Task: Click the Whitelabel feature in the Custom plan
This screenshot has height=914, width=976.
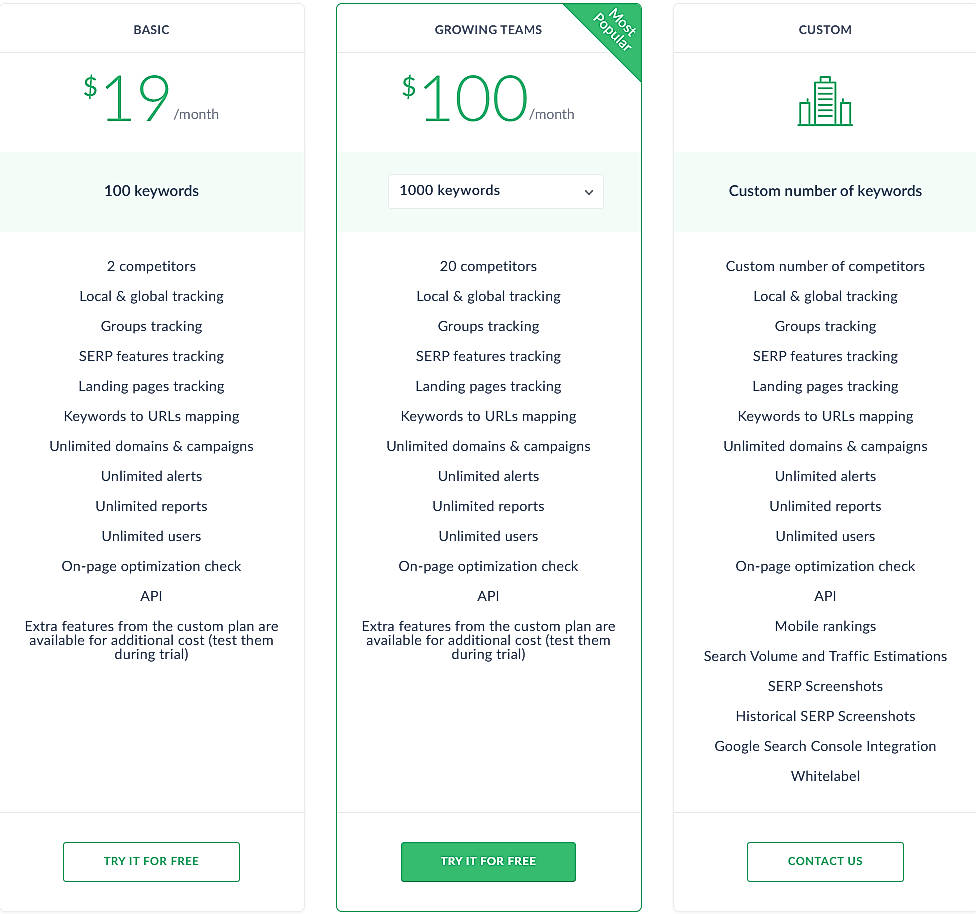Action: tap(824, 776)
